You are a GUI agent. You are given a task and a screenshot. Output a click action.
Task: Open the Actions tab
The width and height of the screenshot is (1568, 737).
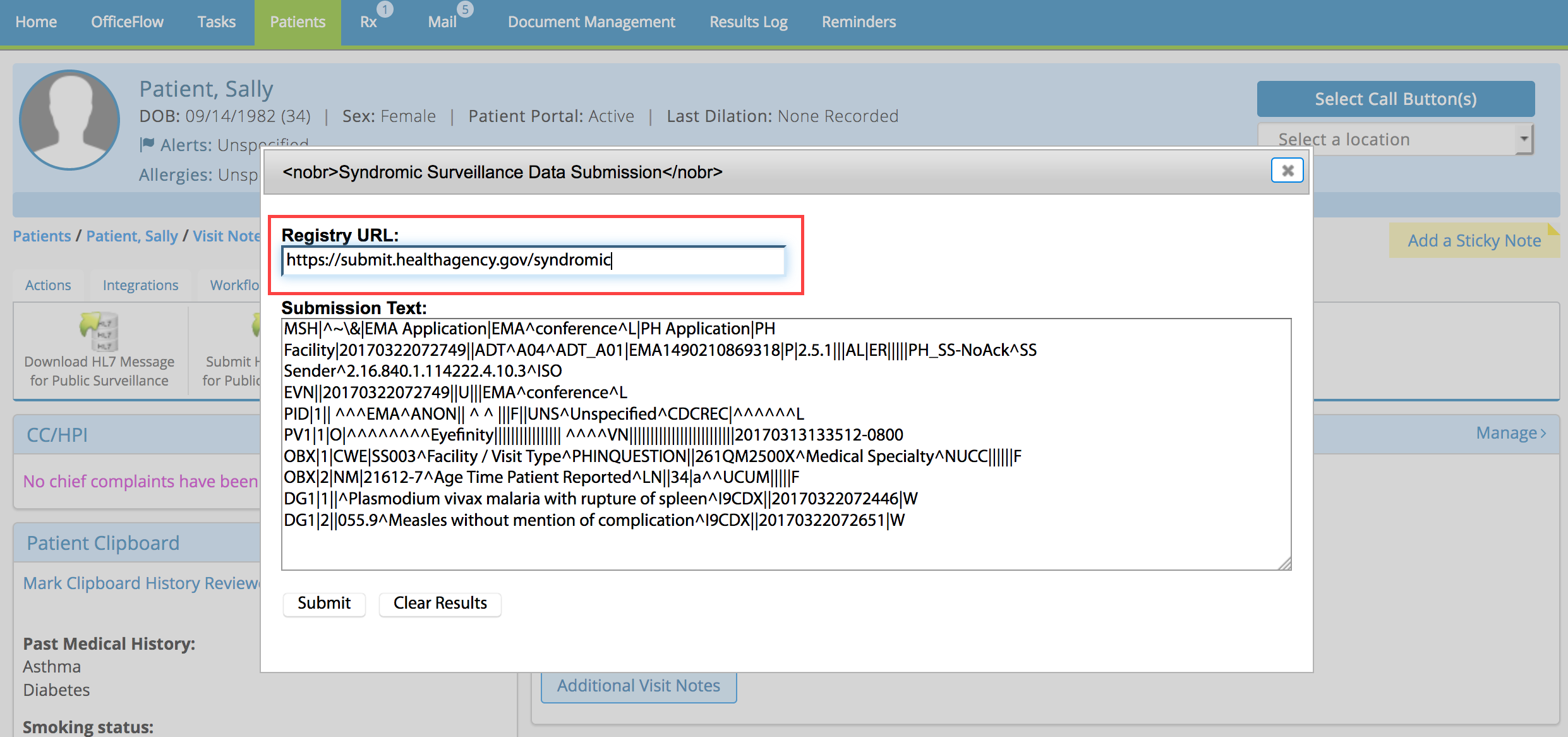48,285
